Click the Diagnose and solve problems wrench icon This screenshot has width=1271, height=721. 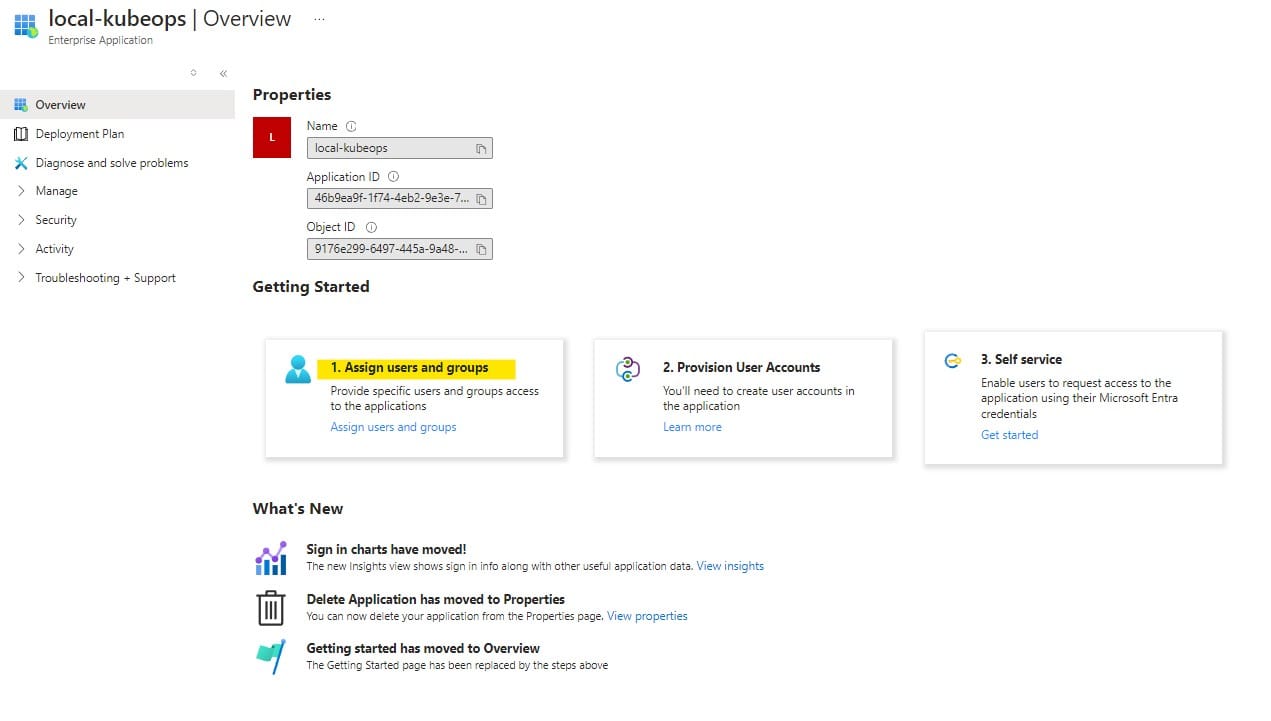21,163
